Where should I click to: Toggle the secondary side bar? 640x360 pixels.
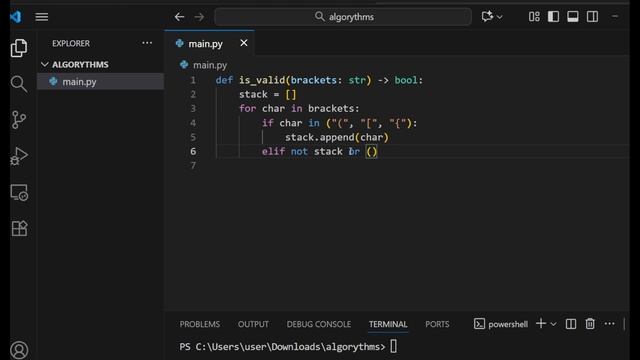point(592,17)
